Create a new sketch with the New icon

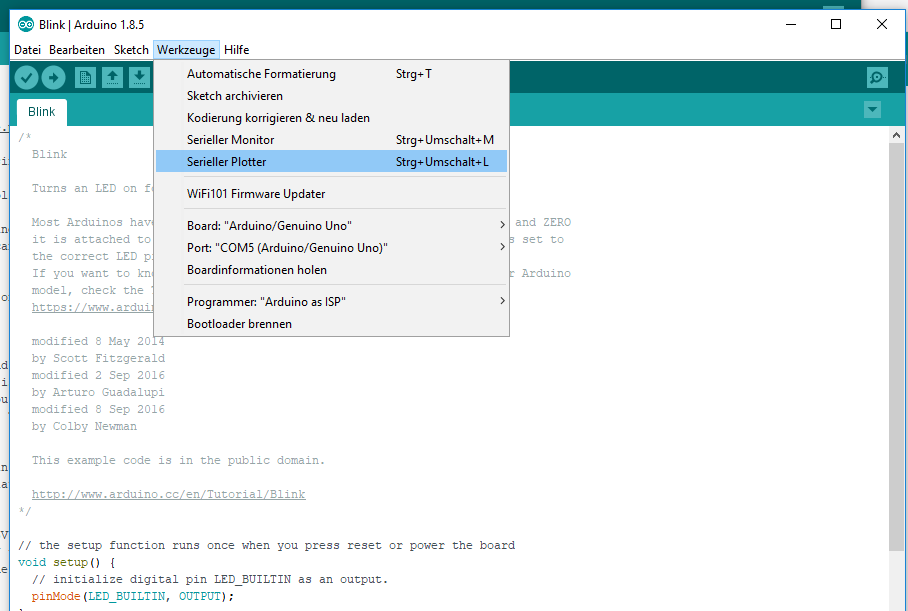85,78
